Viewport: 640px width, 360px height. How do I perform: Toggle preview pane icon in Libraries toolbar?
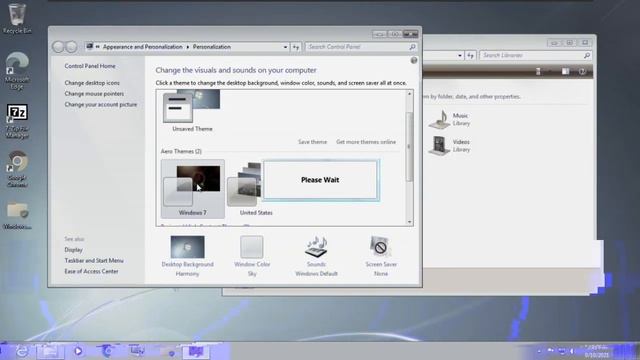565,71
